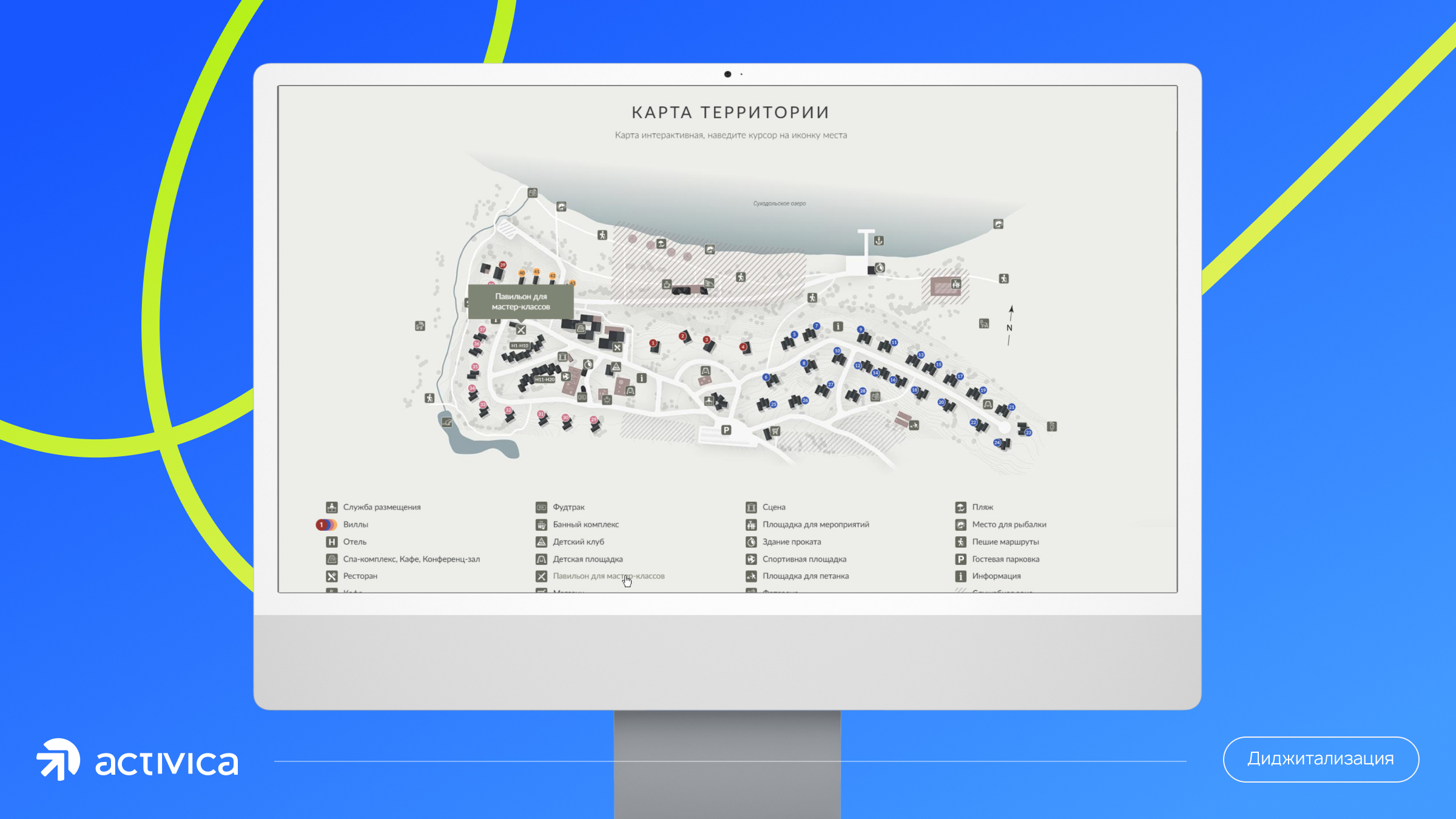This screenshot has width=1456, height=819.
Task: Click the restaurant fork-and-knife marker on map
Action: [617, 348]
